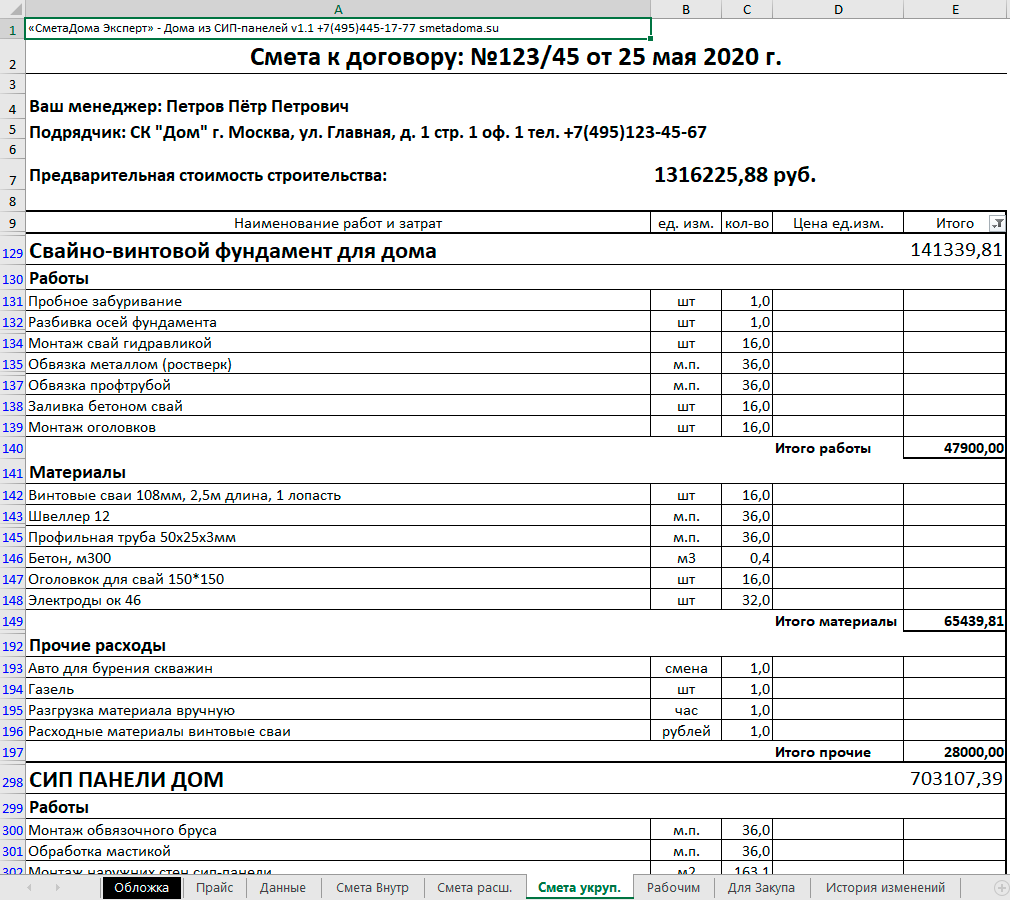Select column A header

338,9
